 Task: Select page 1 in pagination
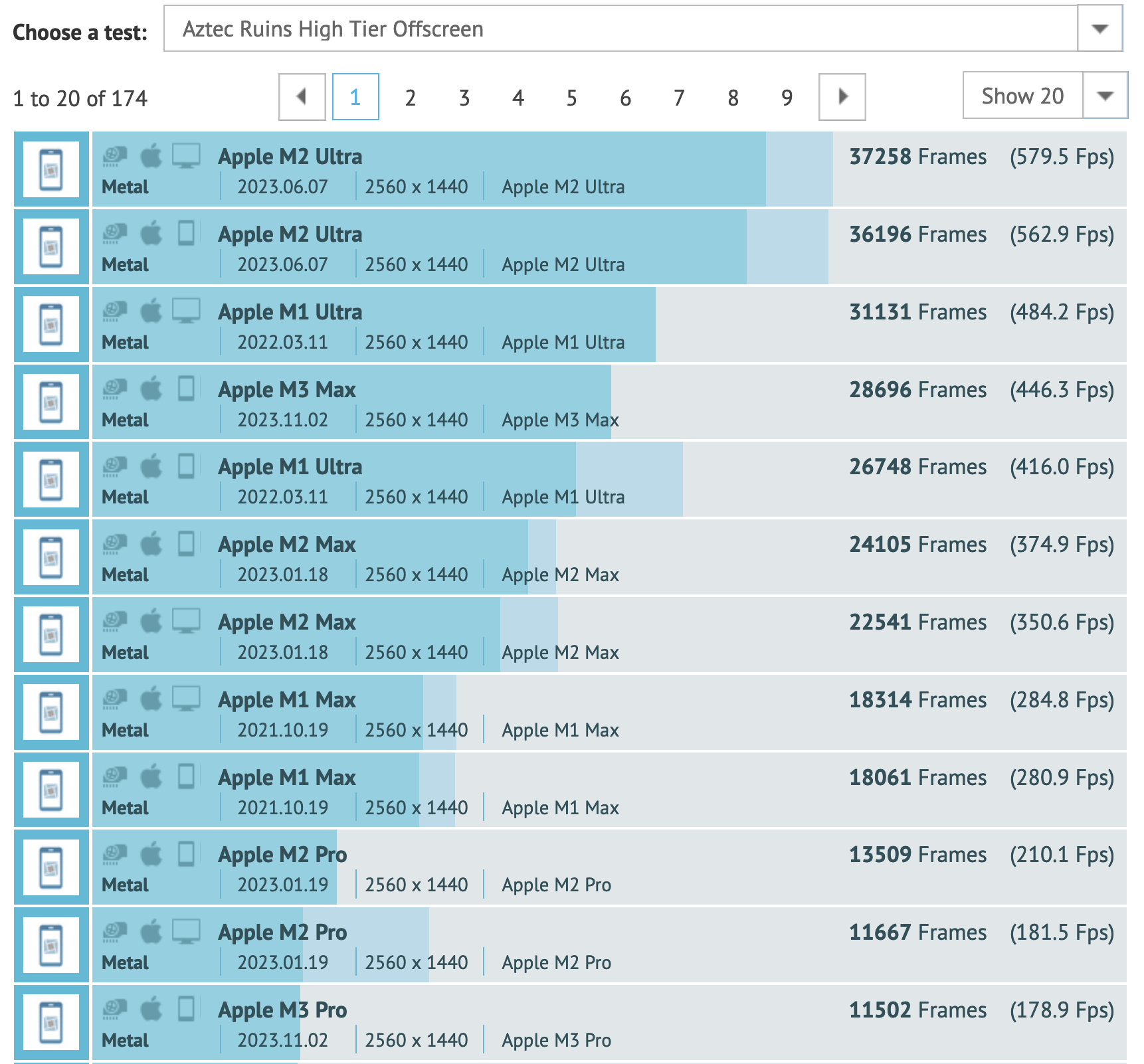[355, 97]
